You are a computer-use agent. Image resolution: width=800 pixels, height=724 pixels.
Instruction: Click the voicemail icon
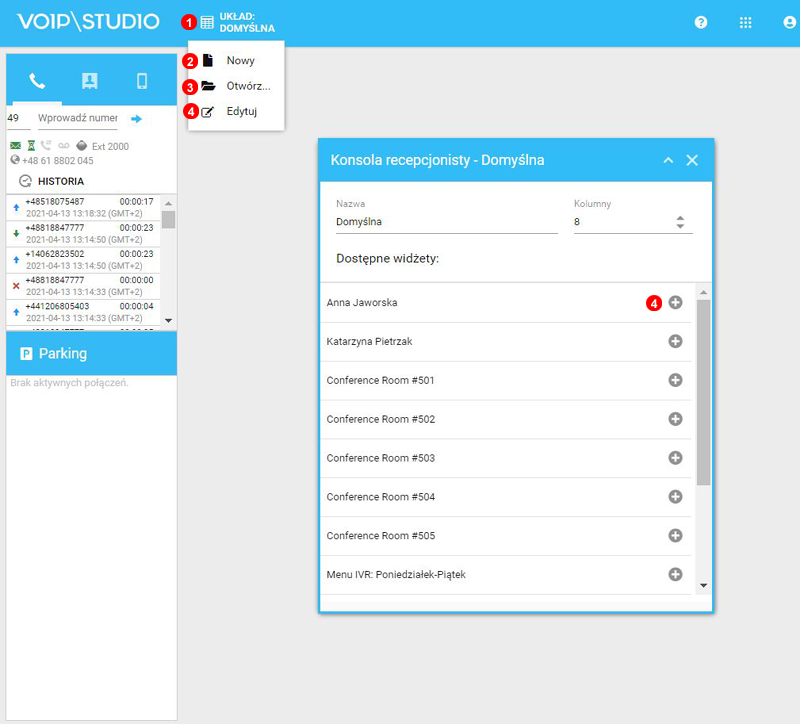click(64, 146)
